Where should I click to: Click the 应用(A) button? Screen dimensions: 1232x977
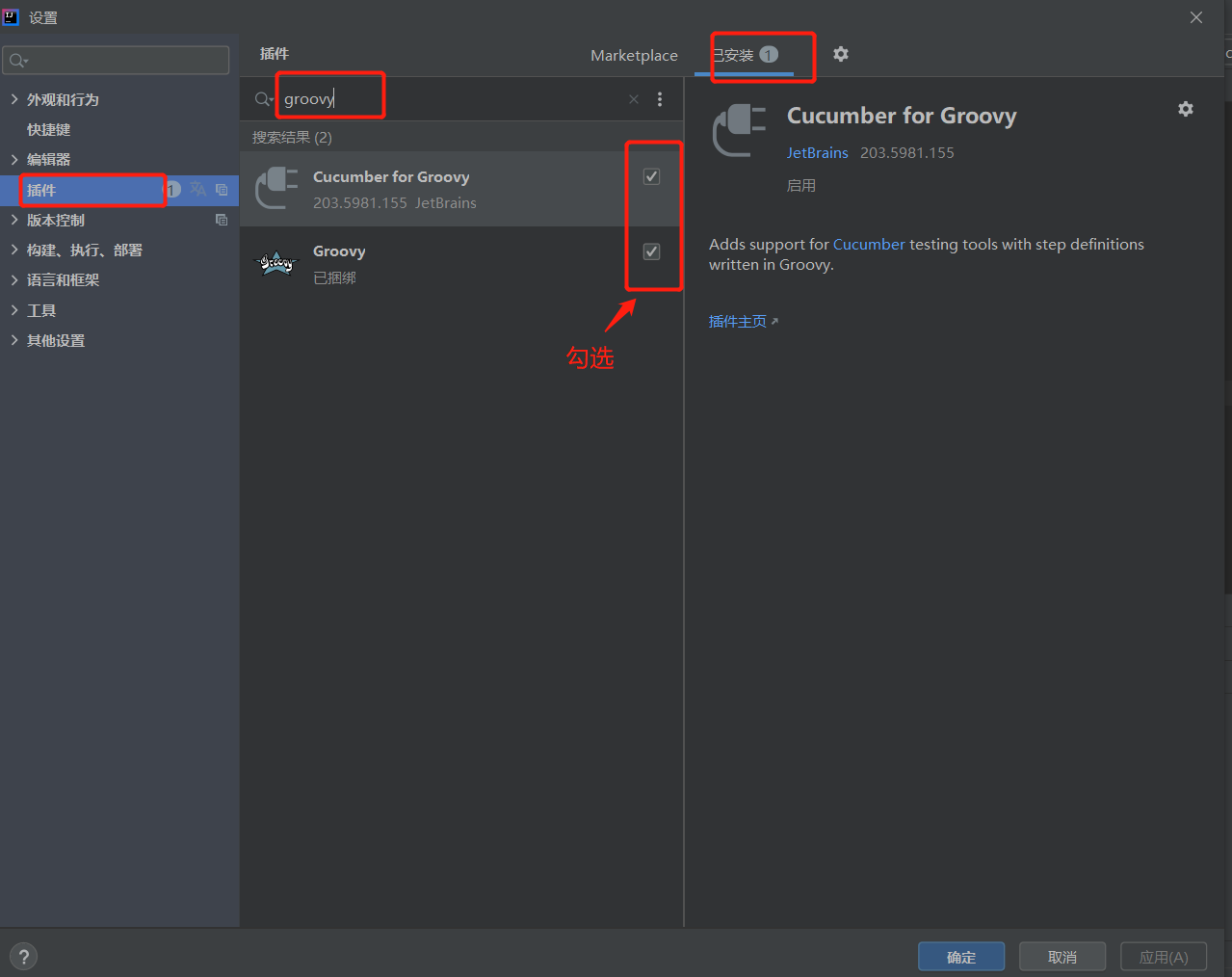[x=1164, y=957]
